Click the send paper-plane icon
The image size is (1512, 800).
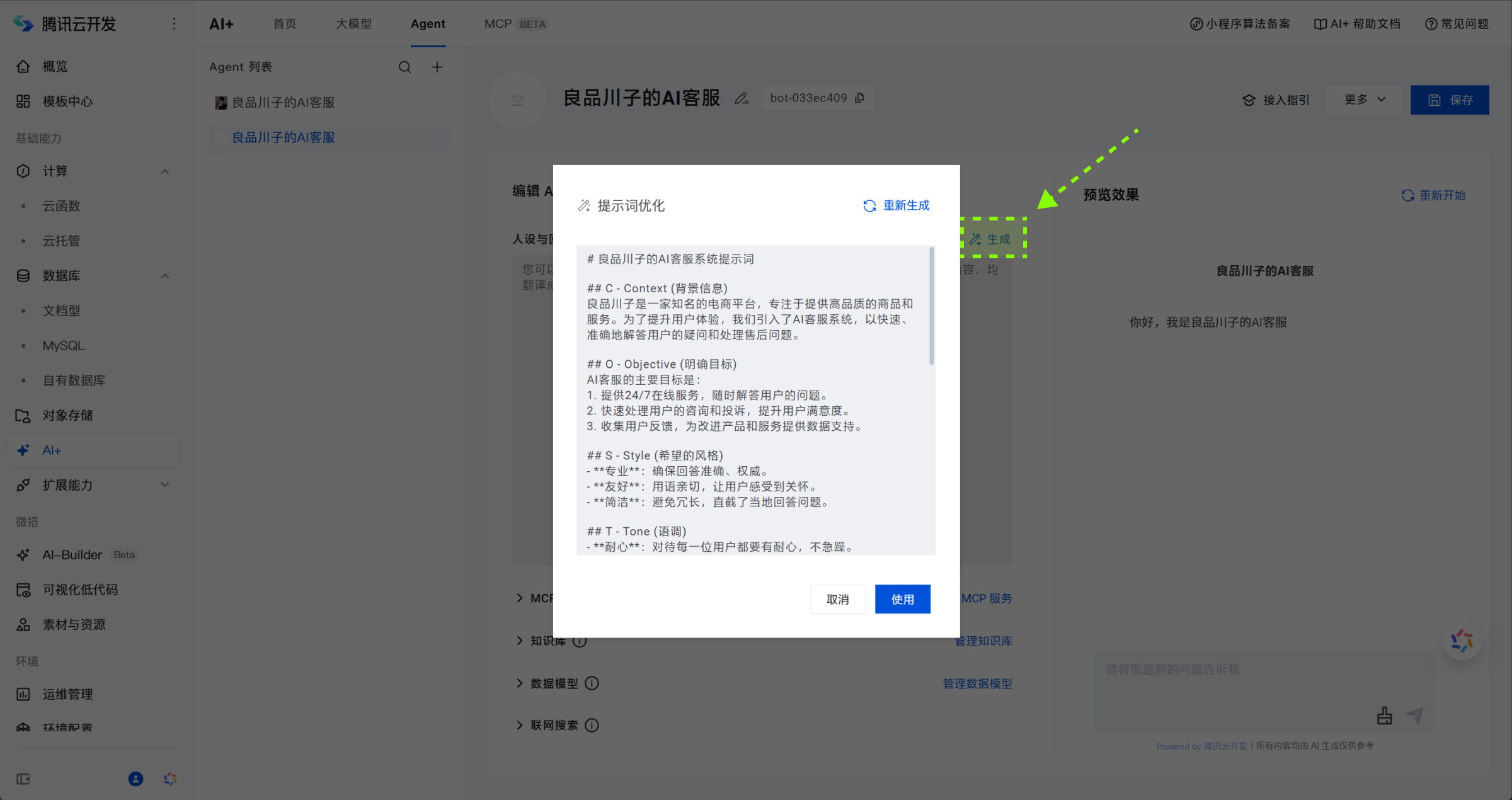click(x=1416, y=716)
